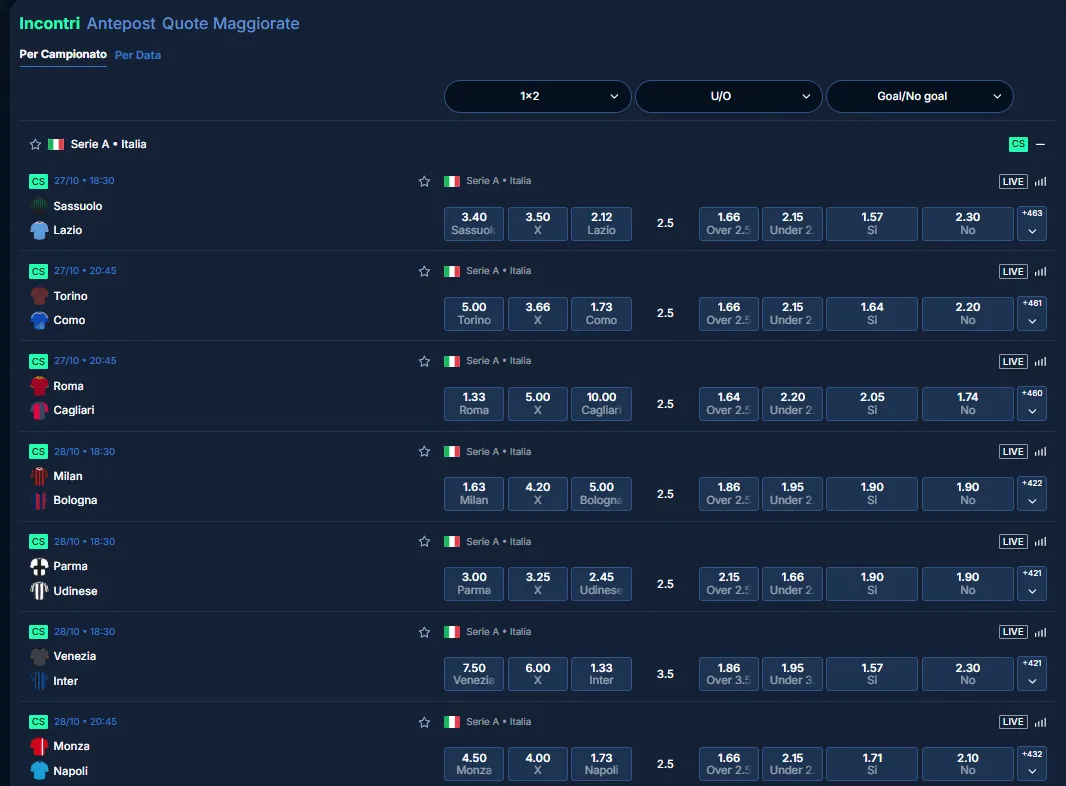
Task: Click LIVE badge for Sassuolo-Lazio
Action: pos(1013,182)
